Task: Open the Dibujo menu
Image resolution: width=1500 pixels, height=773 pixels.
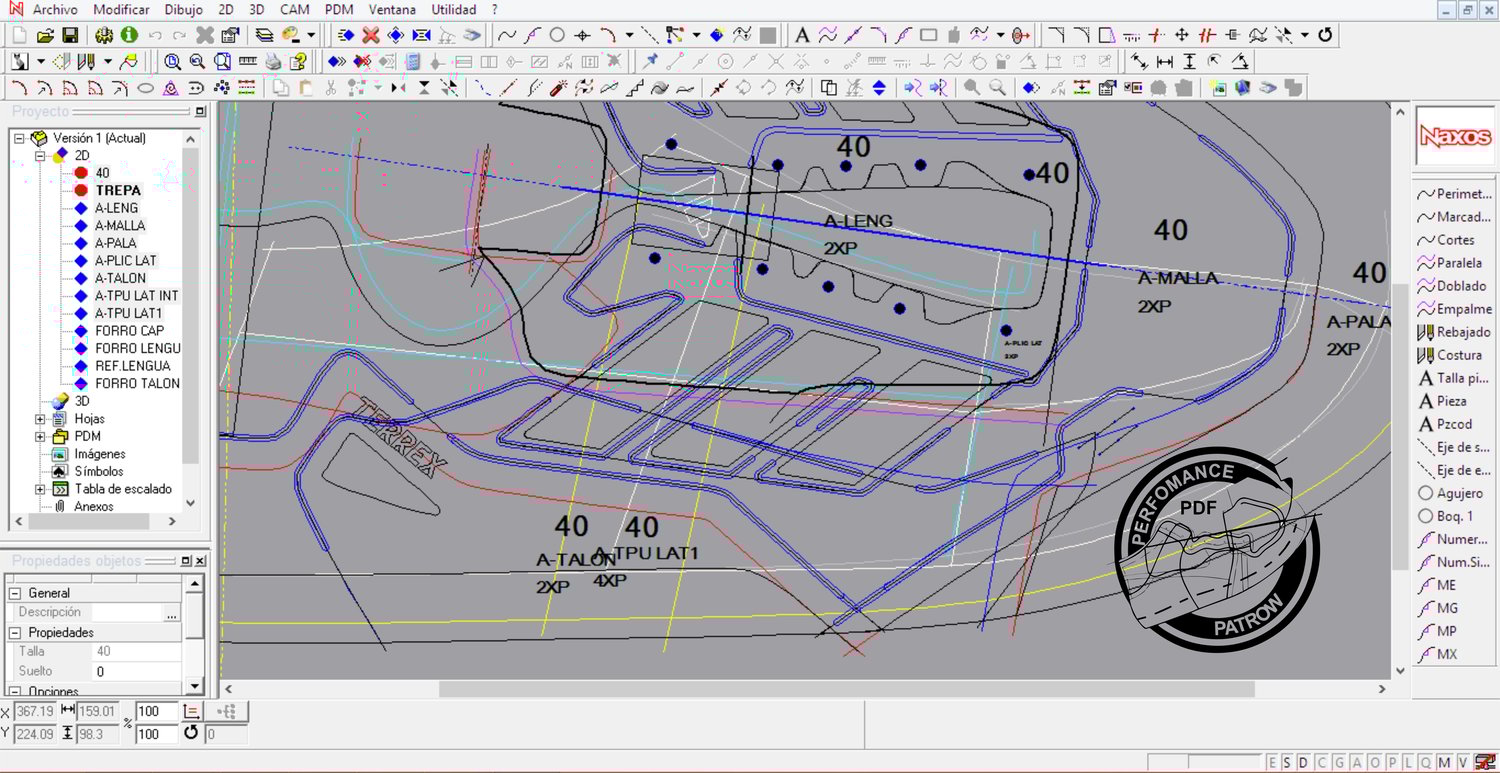Action: [183, 10]
